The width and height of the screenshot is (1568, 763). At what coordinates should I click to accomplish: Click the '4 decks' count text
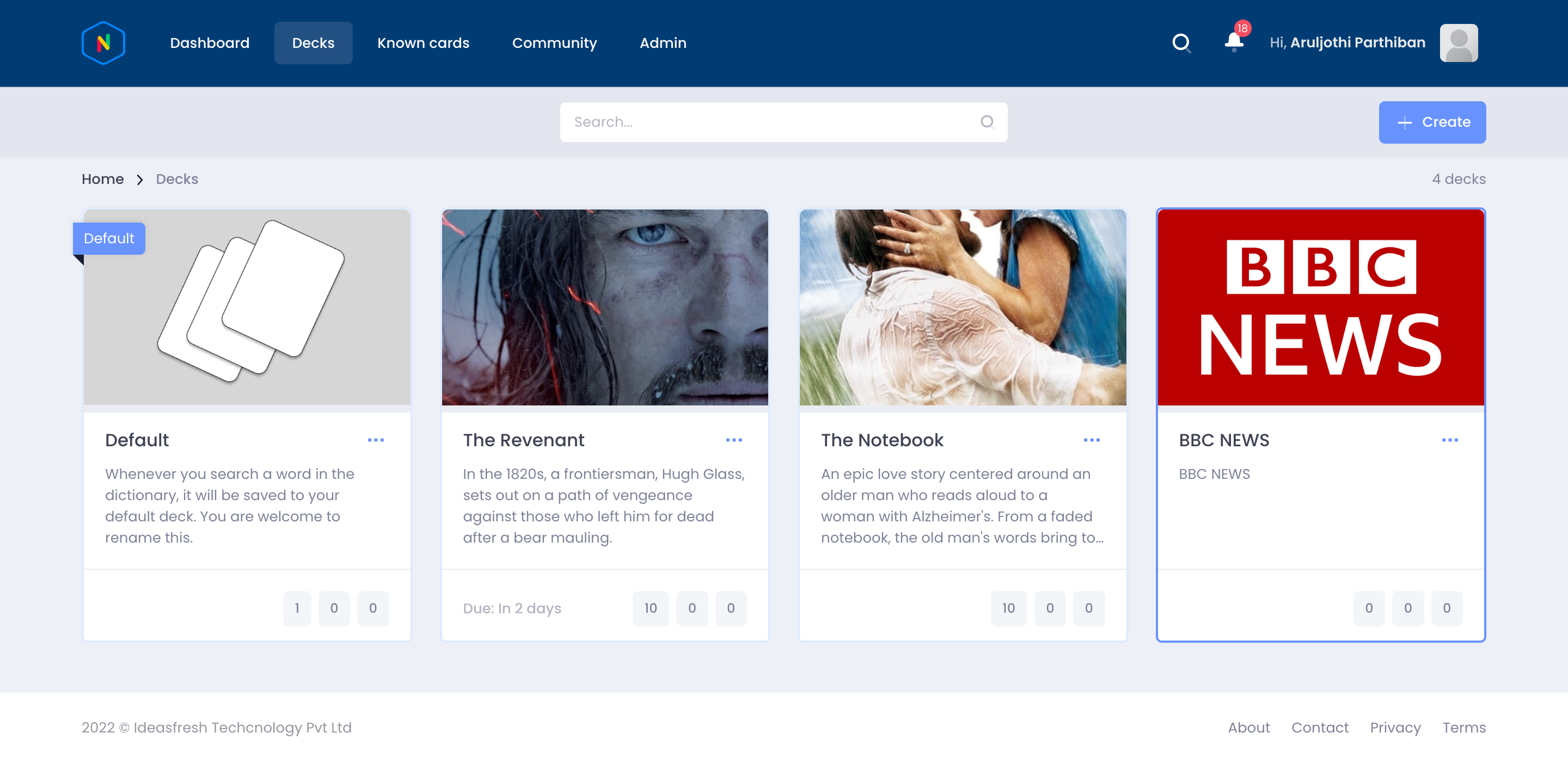(1459, 179)
